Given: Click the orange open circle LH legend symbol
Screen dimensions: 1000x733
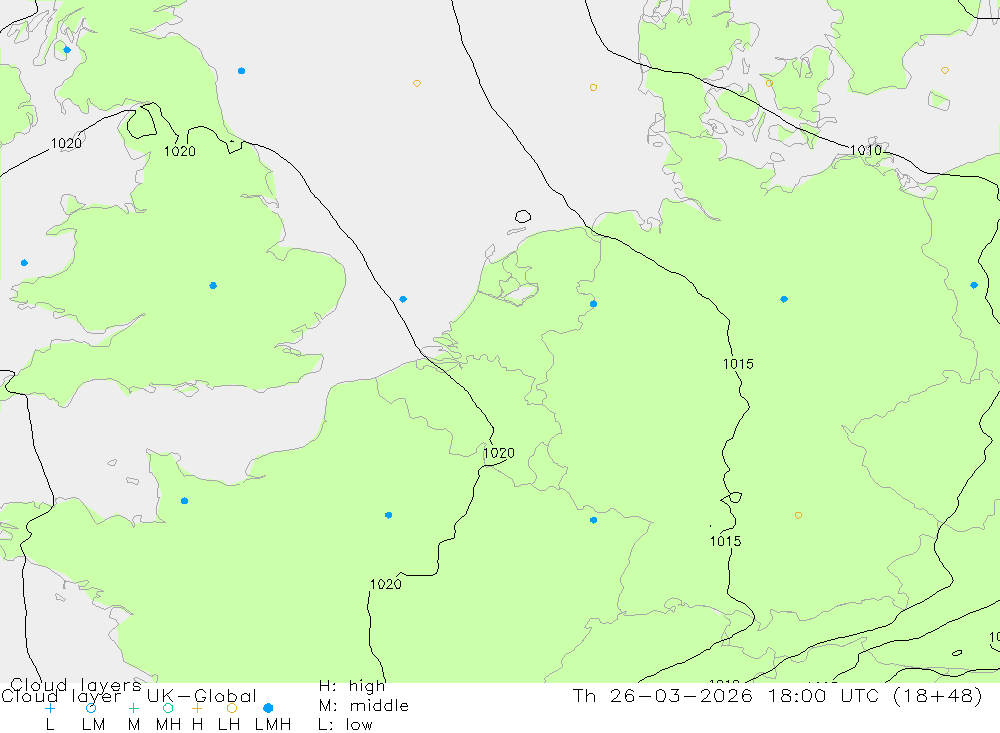Looking at the screenshot, I should pos(232,708).
